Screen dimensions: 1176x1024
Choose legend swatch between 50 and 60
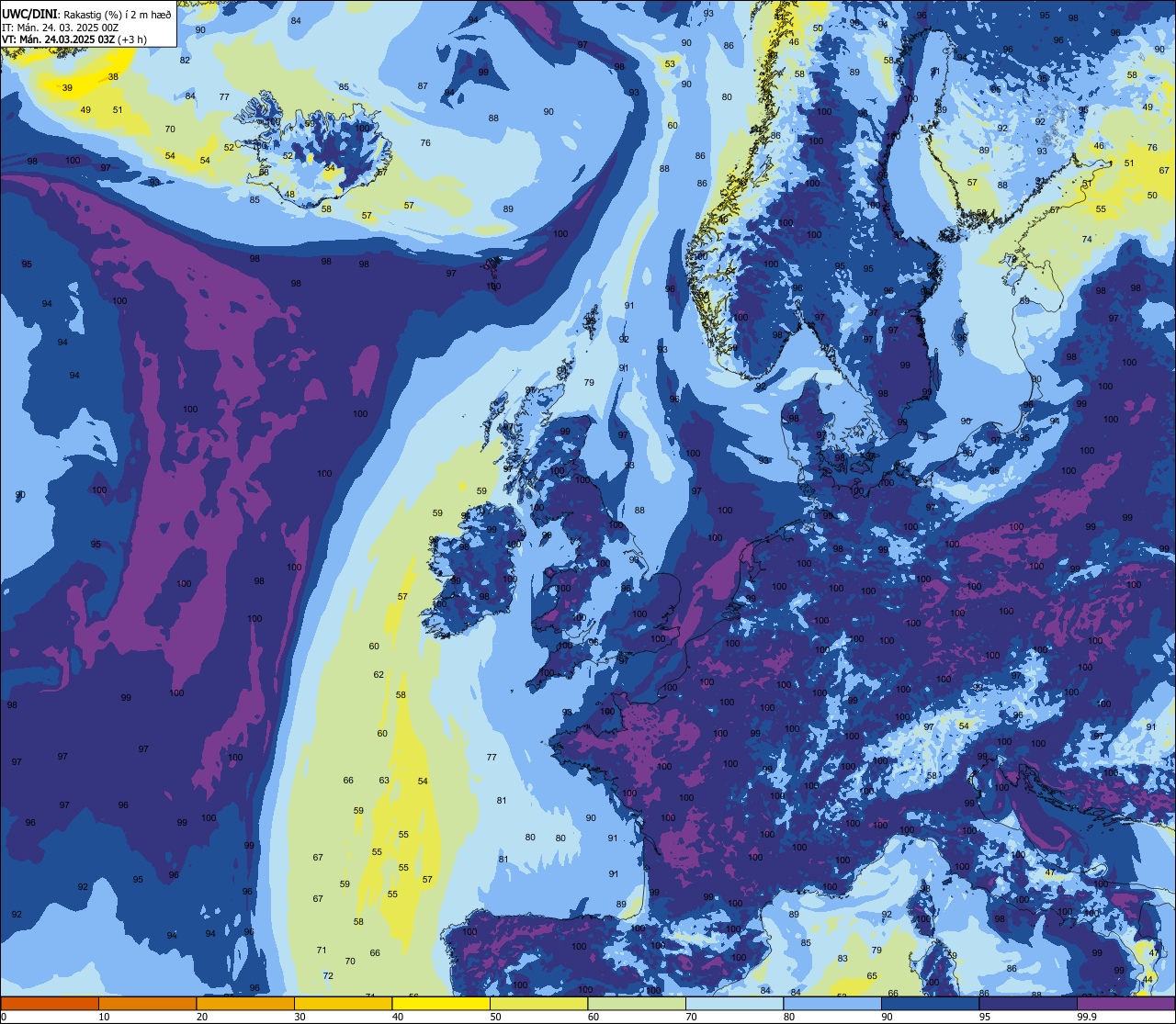coord(538,1004)
